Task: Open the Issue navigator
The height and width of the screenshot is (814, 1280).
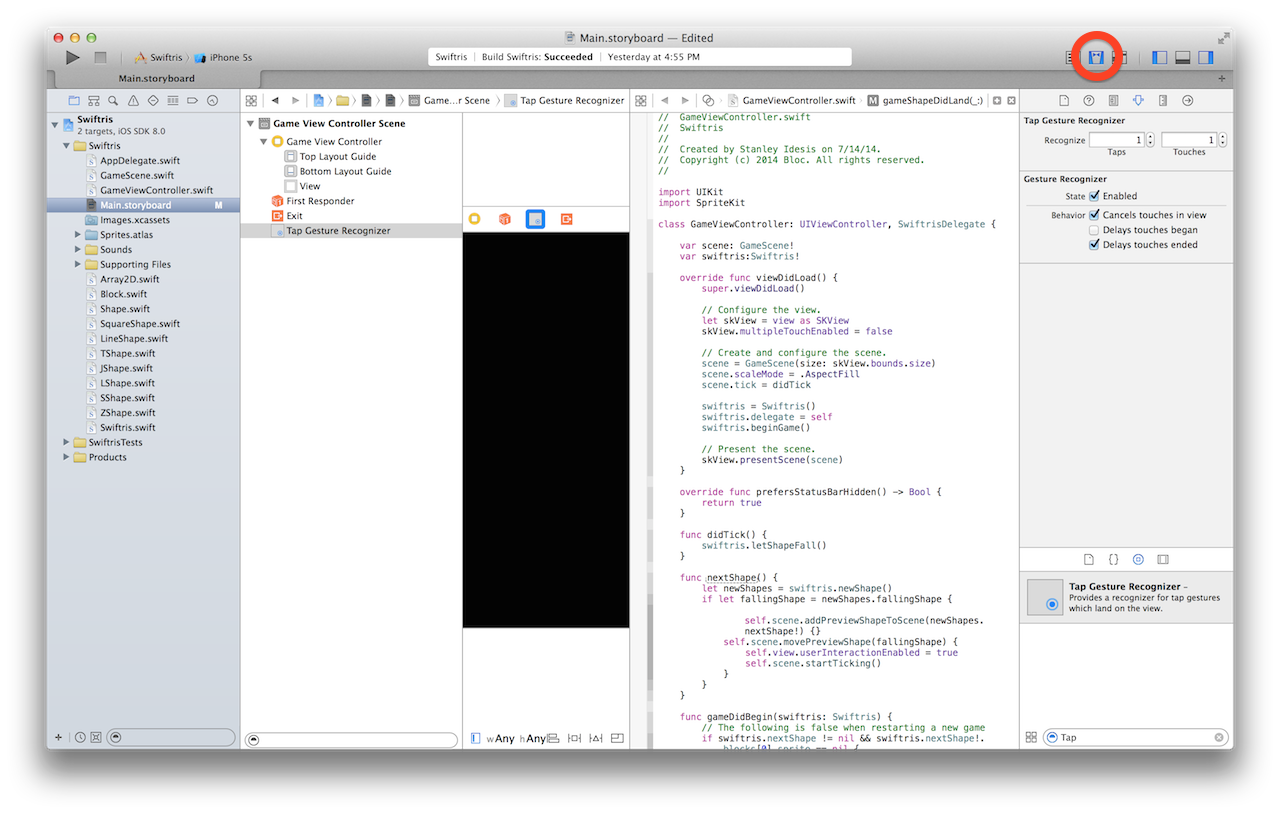Action: pyautogui.click(x=133, y=101)
